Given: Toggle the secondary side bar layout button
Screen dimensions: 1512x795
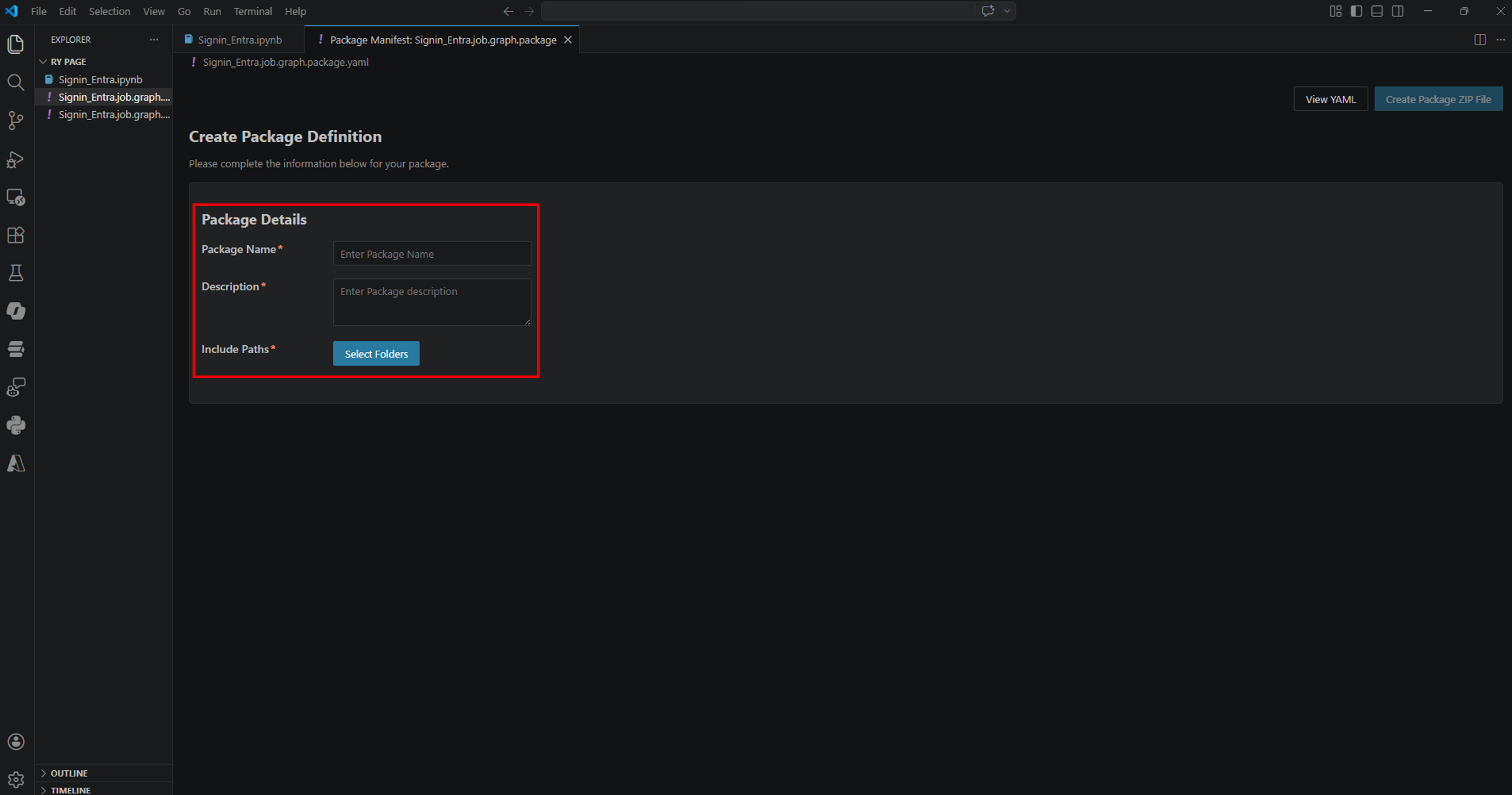Looking at the screenshot, I should tap(1397, 11).
